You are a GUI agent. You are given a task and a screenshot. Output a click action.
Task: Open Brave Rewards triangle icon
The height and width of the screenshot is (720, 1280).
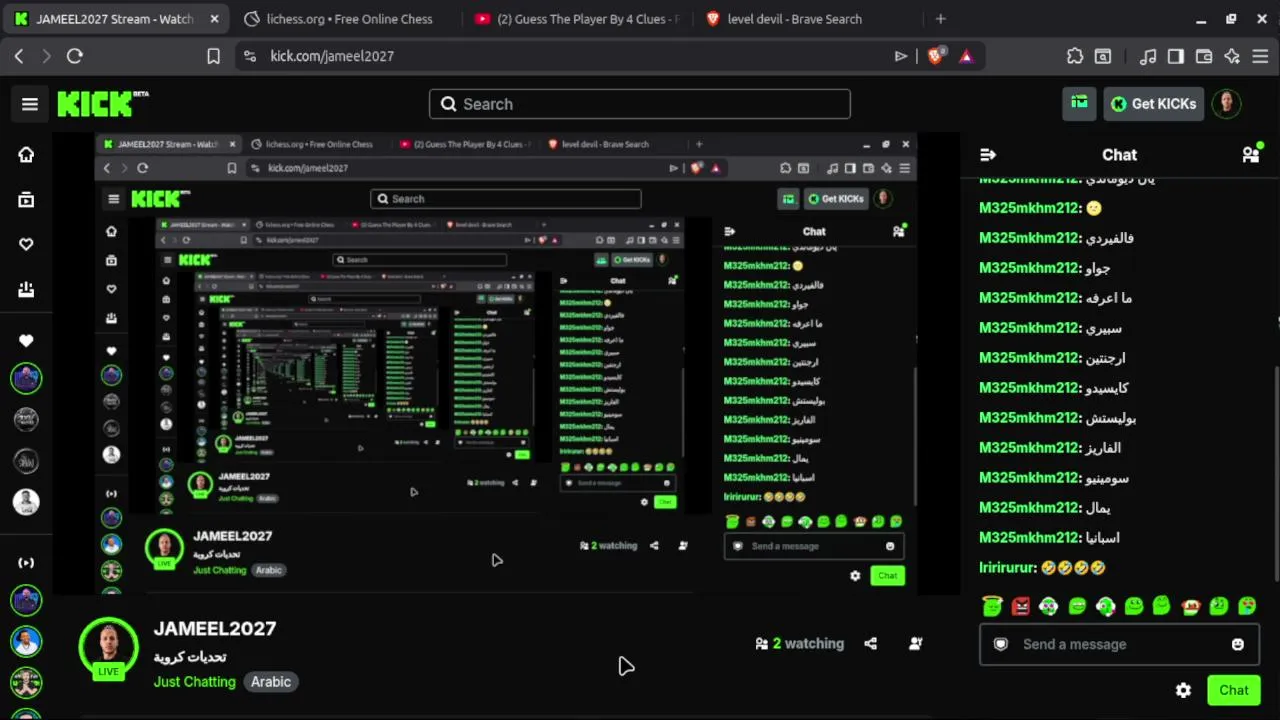[x=966, y=56]
